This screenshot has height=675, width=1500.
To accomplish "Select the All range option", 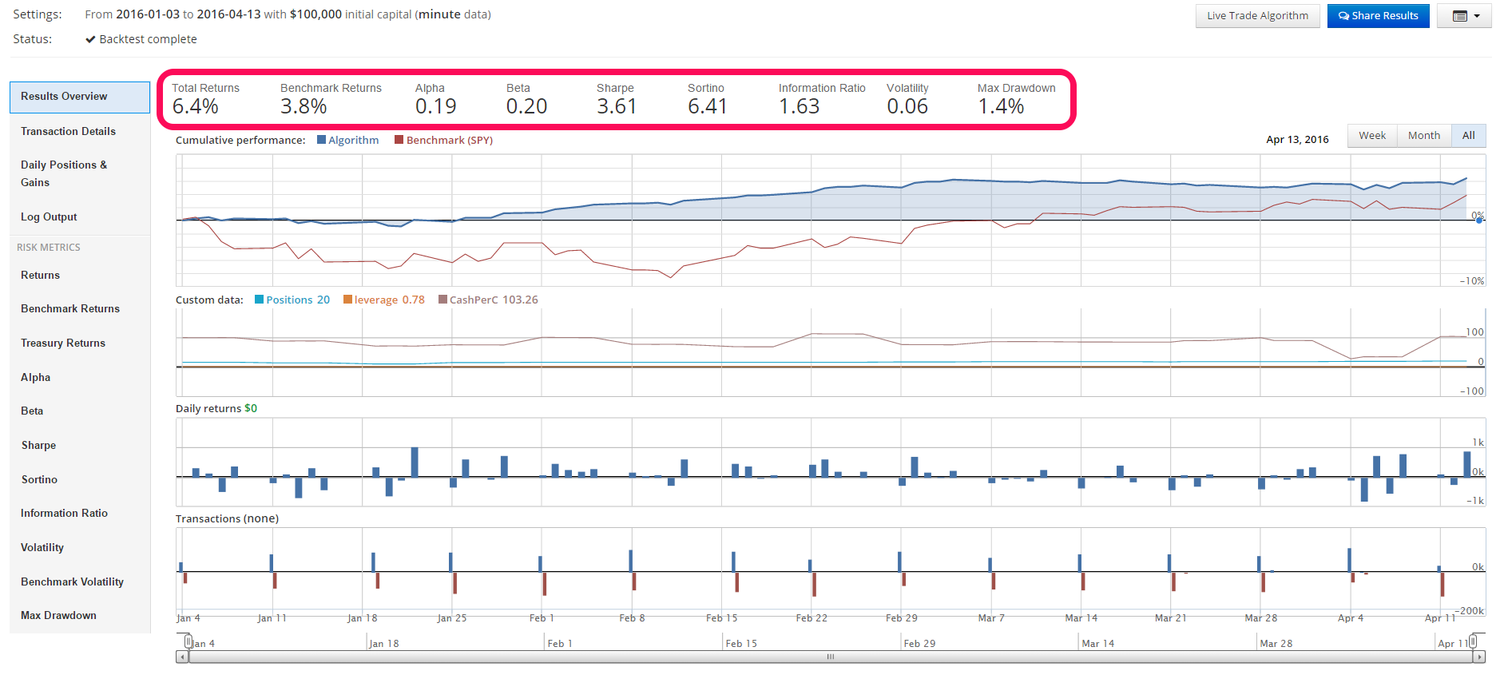I will 1468,136.
